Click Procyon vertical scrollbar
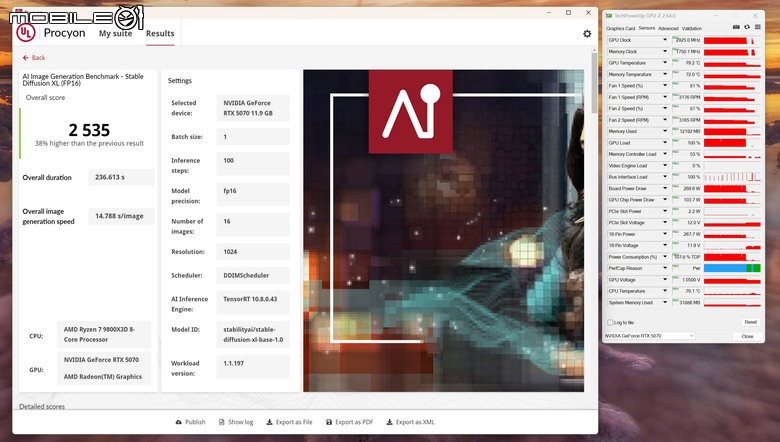The image size is (780, 442). [594, 82]
